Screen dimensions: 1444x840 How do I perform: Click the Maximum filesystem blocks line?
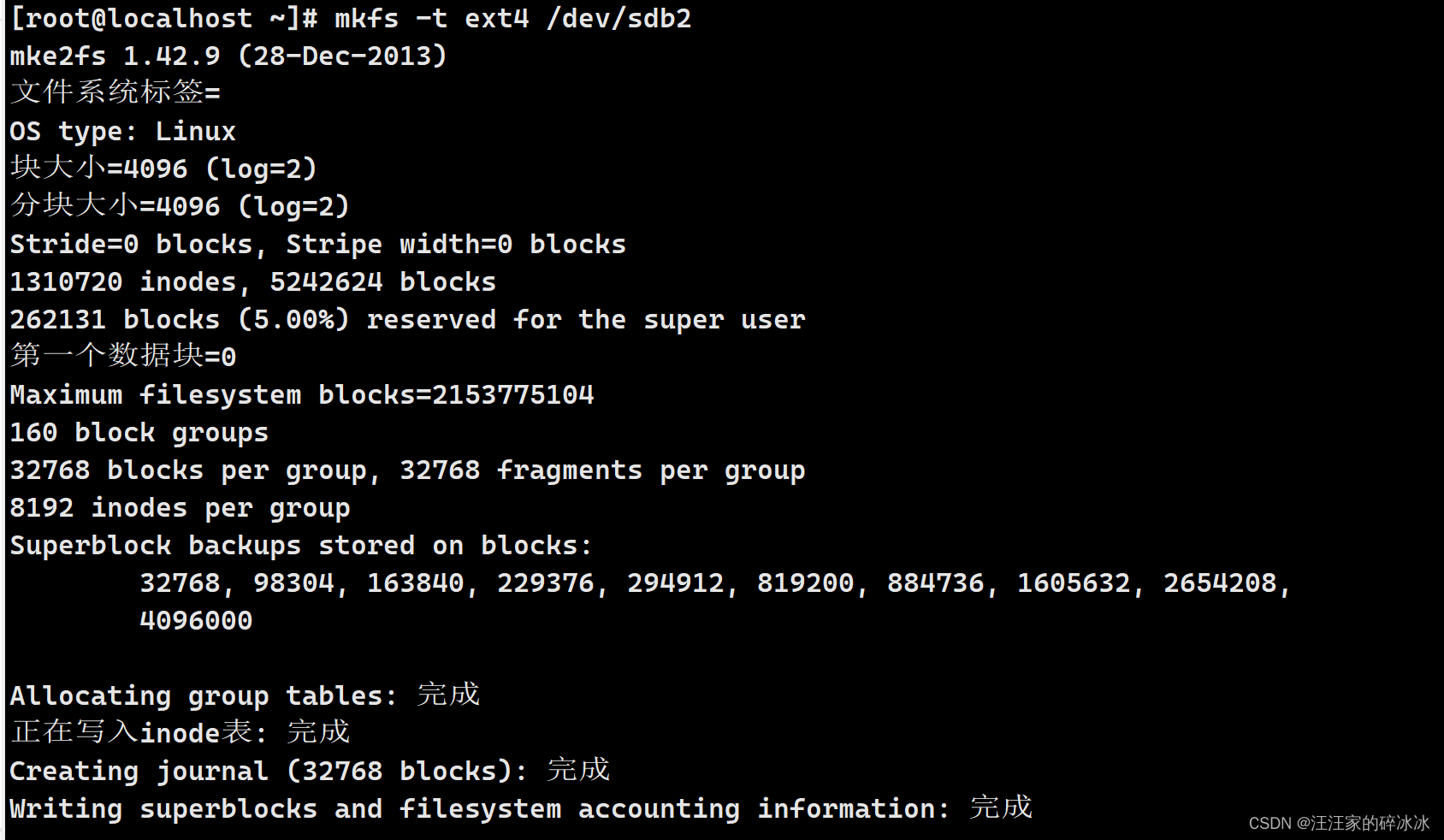pos(301,394)
